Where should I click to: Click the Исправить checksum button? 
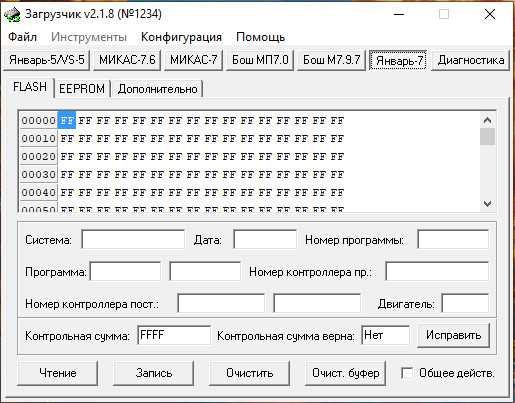click(453, 335)
